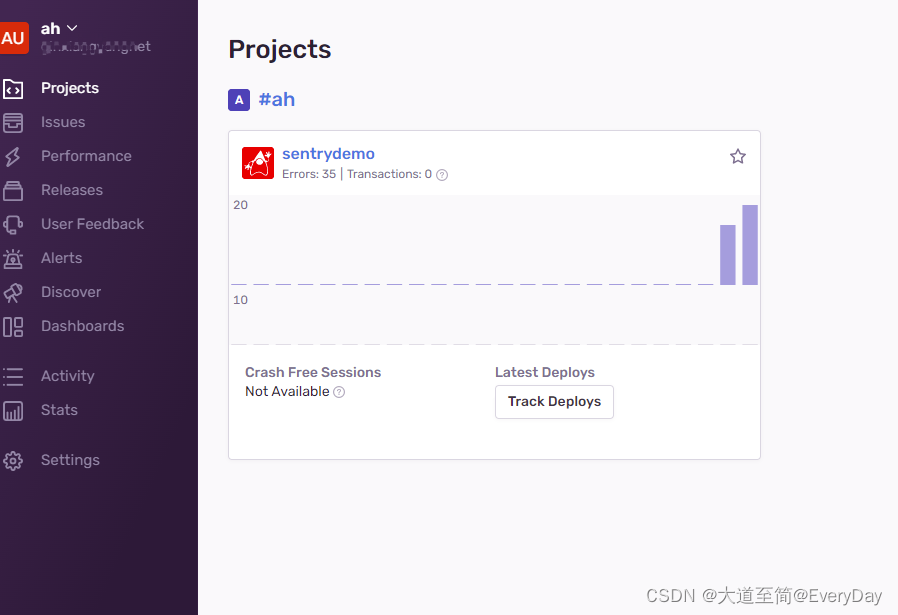Screen dimensions: 898x615
Task: Click the Track Deploys button
Action: point(554,401)
